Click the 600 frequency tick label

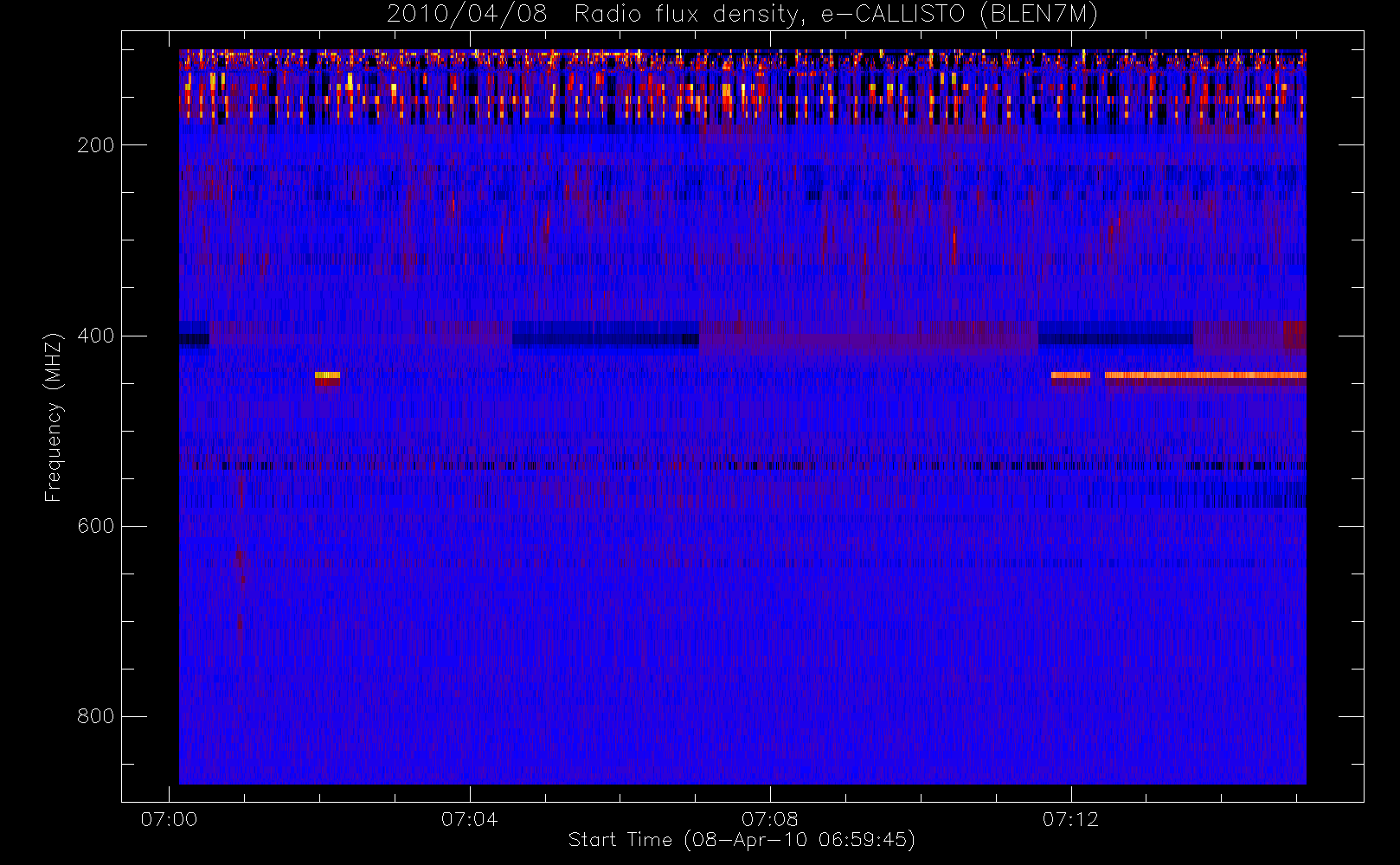pos(95,526)
